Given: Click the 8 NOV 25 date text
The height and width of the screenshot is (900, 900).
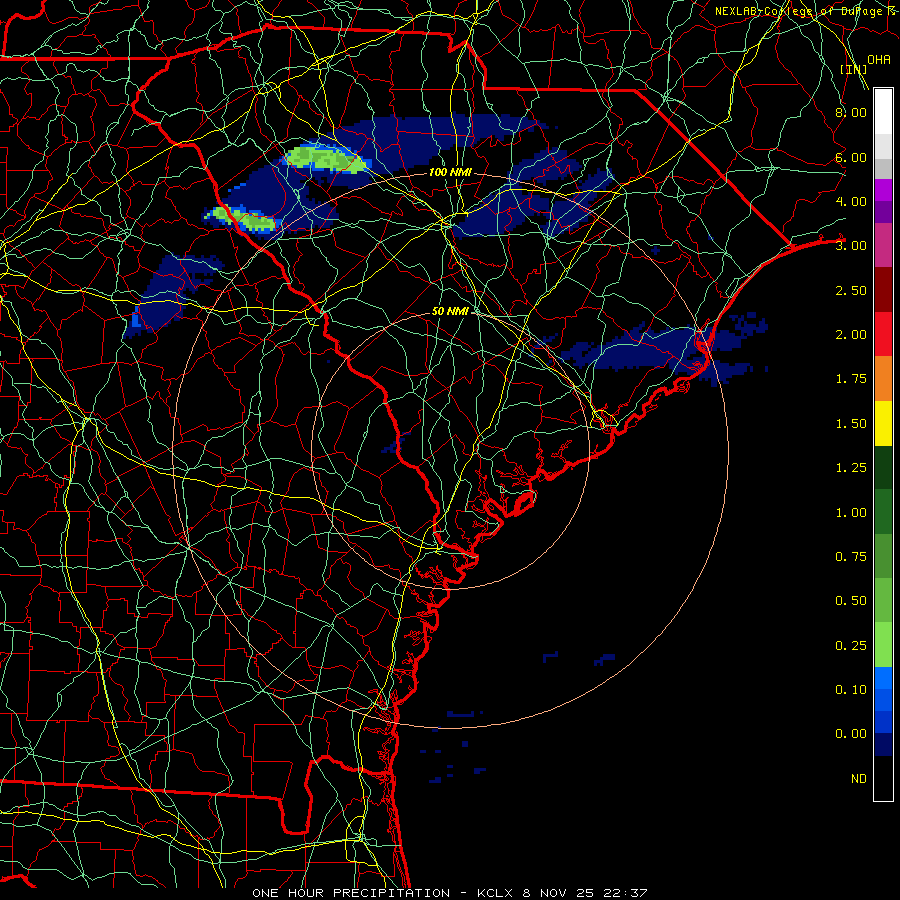Looking at the screenshot, I should click(560, 893).
